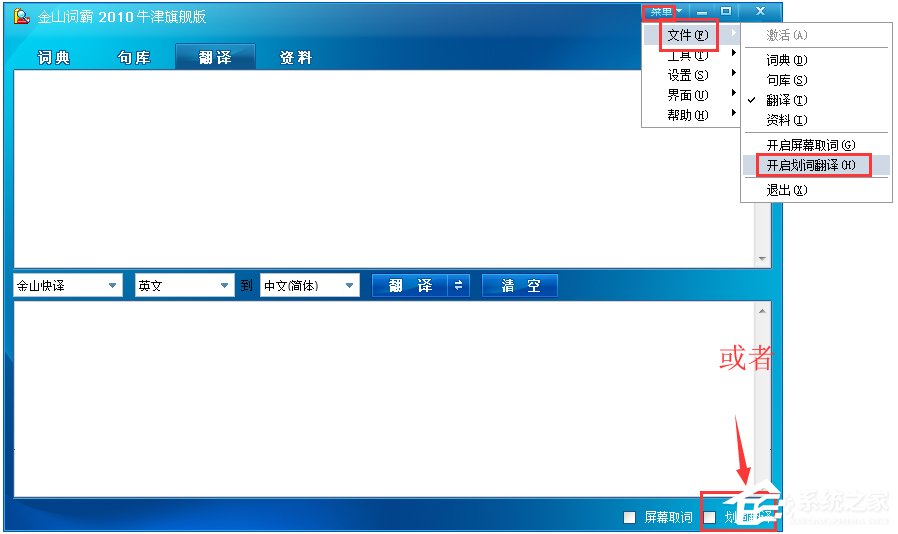This screenshot has height=534, width=898.
Task: Click the upper text area scroll down arrow
Action: pyautogui.click(x=762, y=259)
